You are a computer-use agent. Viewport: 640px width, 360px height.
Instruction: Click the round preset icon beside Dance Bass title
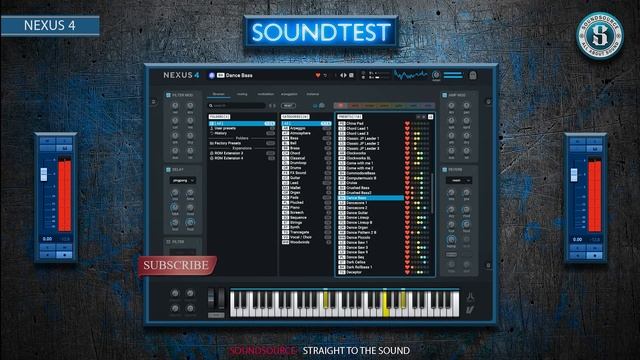[x=212, y=76]
